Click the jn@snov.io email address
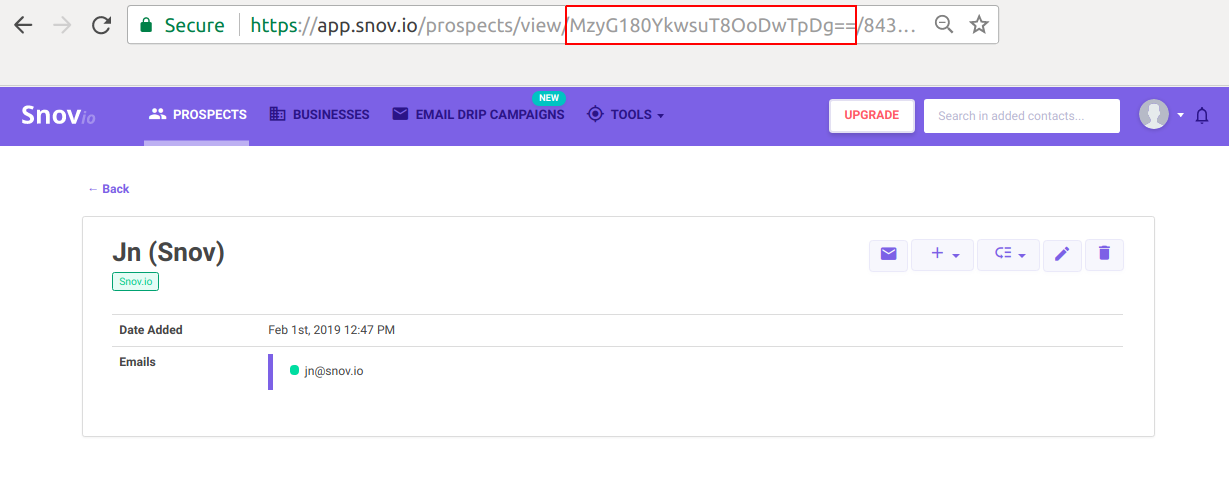This screenshot has width=1229, height=479. (334, 371)
